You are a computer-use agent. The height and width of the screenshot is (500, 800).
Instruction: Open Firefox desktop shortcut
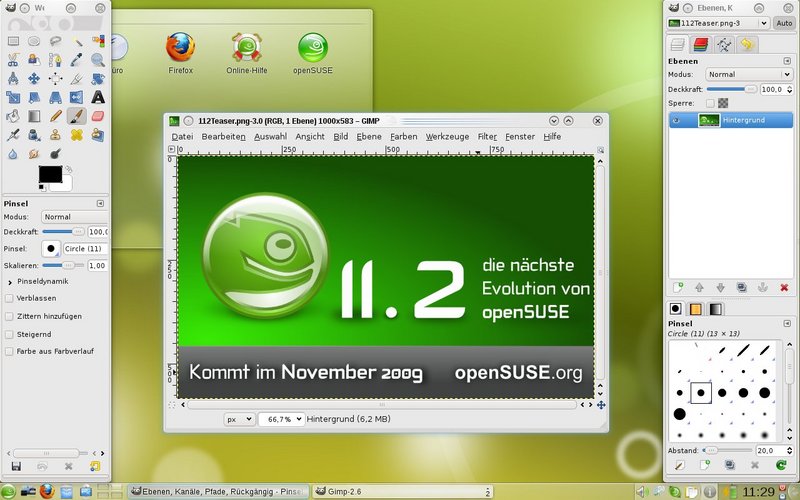[x=181, y=53]
